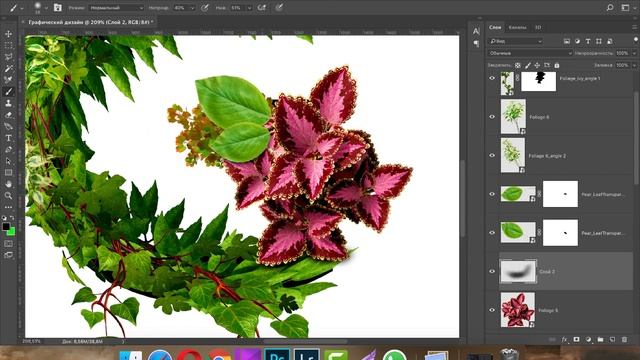Swap foreground and background colors
Image resolution: width=640 pixels, height=360 pixels.
point(12,218)
